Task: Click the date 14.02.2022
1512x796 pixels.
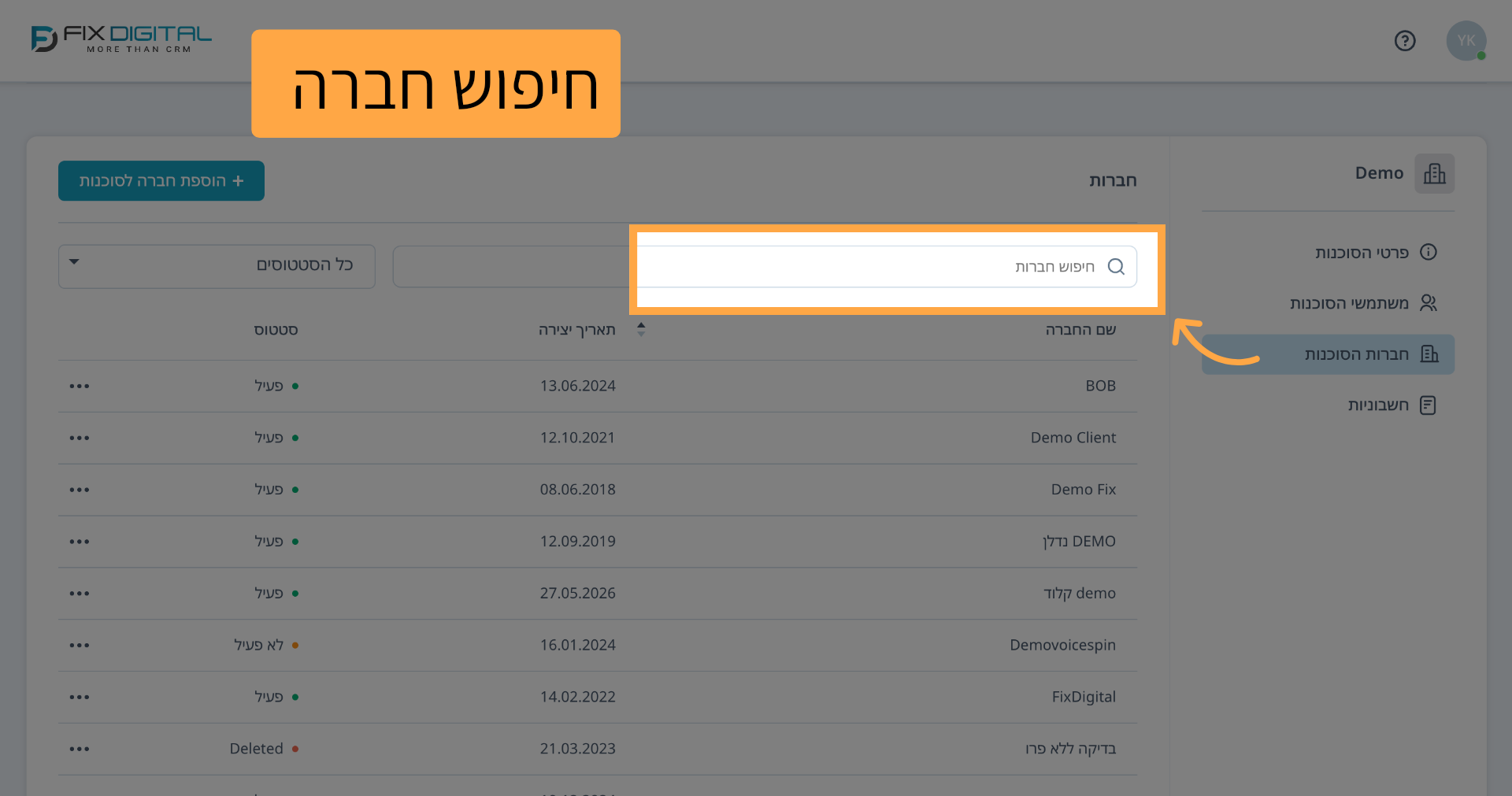Action: pyautogui.click(x=578, y=697)
